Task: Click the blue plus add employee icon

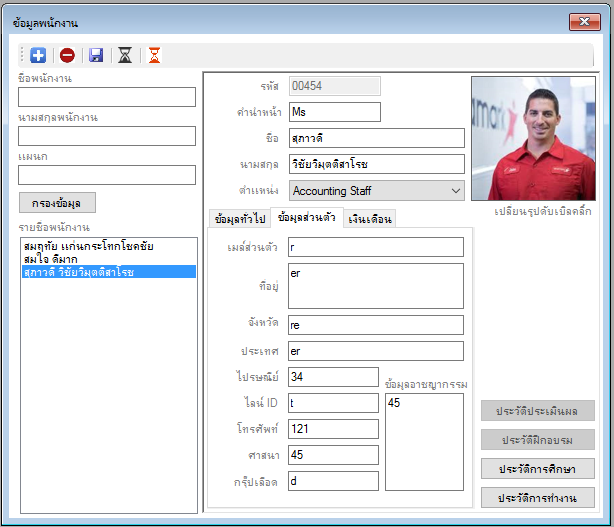Action: point(38,55)
